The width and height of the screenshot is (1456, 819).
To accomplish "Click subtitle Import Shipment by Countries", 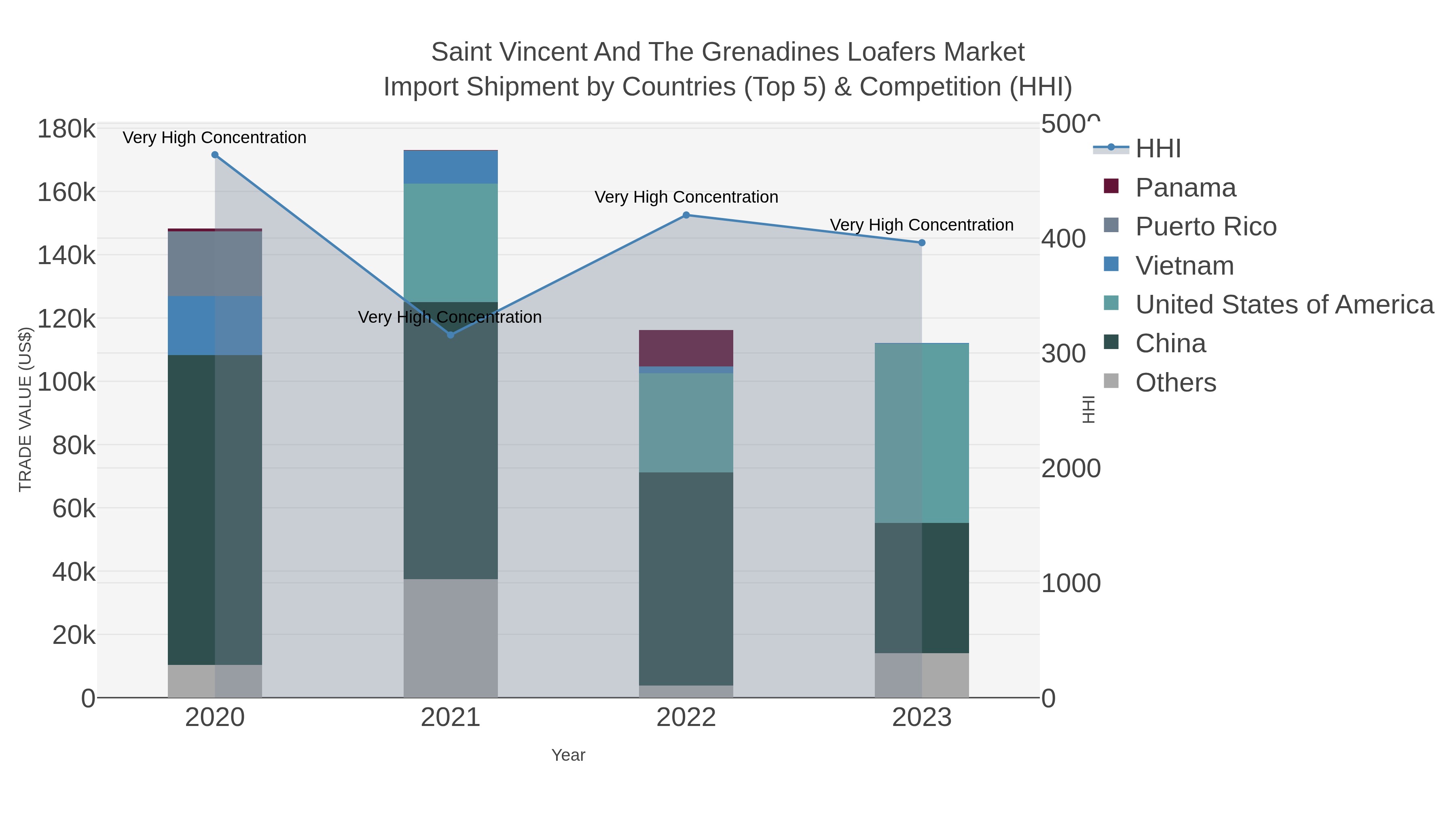I will (x=728, y=87).
